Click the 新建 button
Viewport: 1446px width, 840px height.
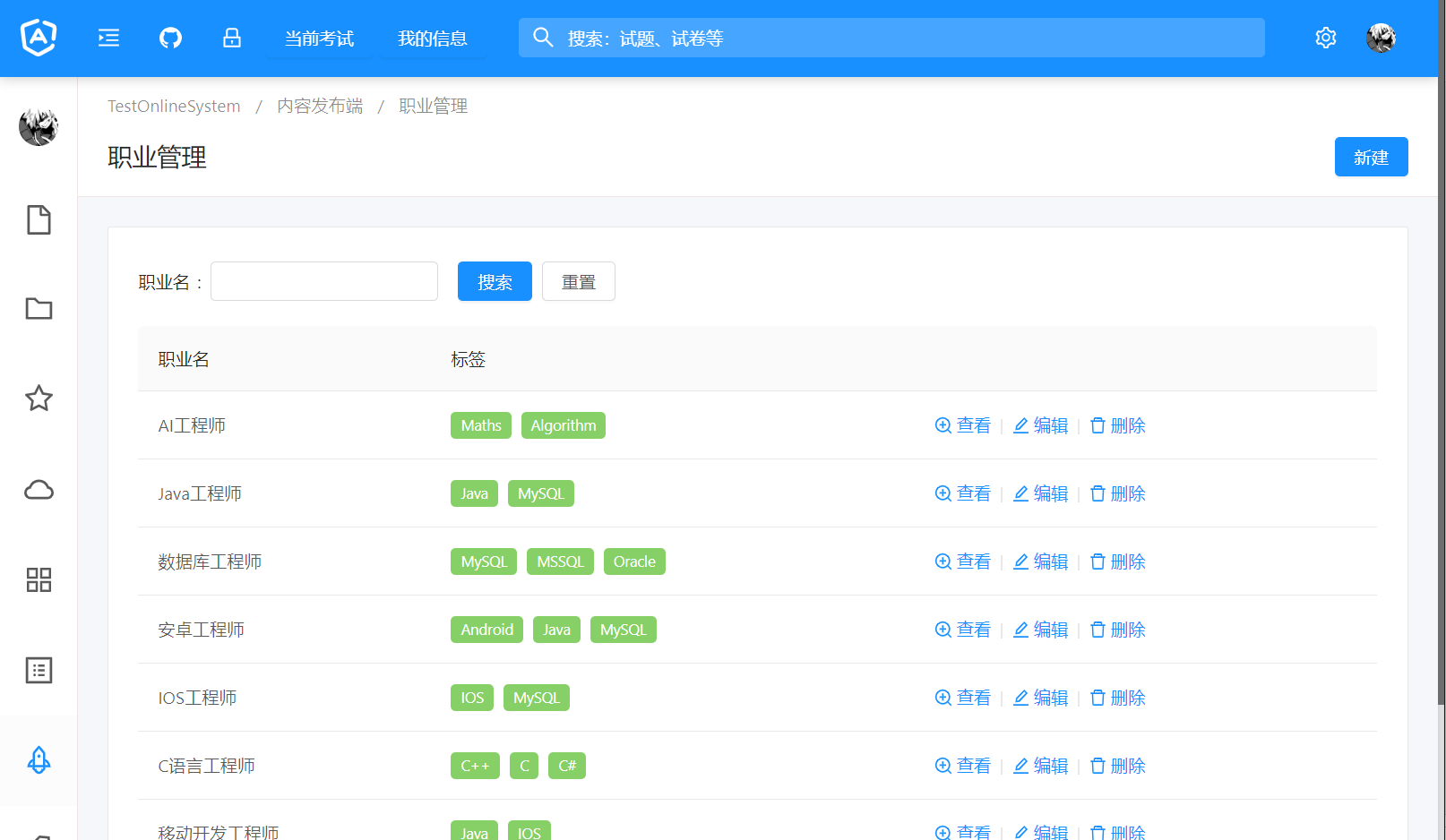coord(1371,157)
